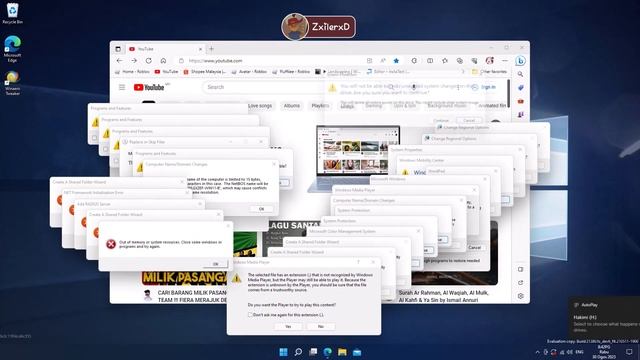This screenshot has width=640, height=360.
Task: Open File Explorer from taskbar
Action: tap(342, 352)
